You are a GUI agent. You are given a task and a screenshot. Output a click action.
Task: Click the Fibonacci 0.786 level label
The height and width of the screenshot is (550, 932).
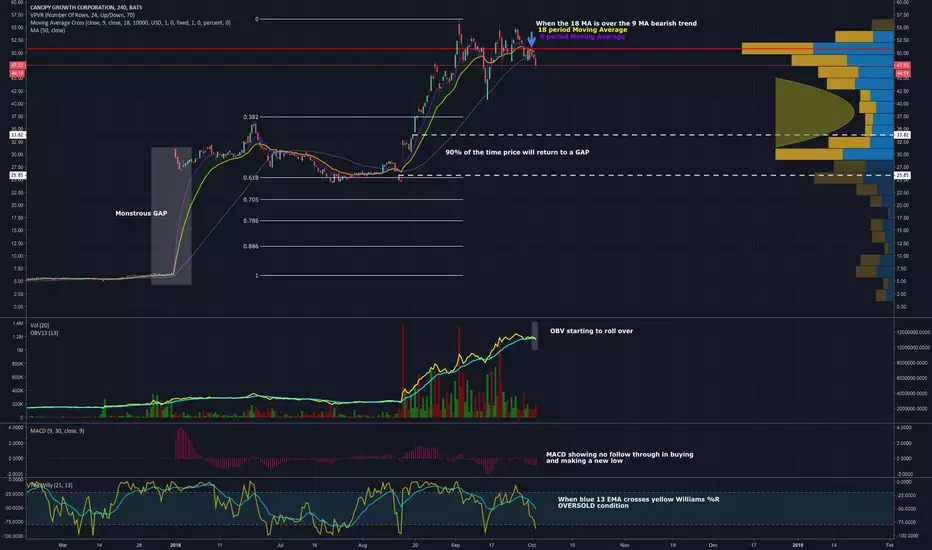(250, 221)
